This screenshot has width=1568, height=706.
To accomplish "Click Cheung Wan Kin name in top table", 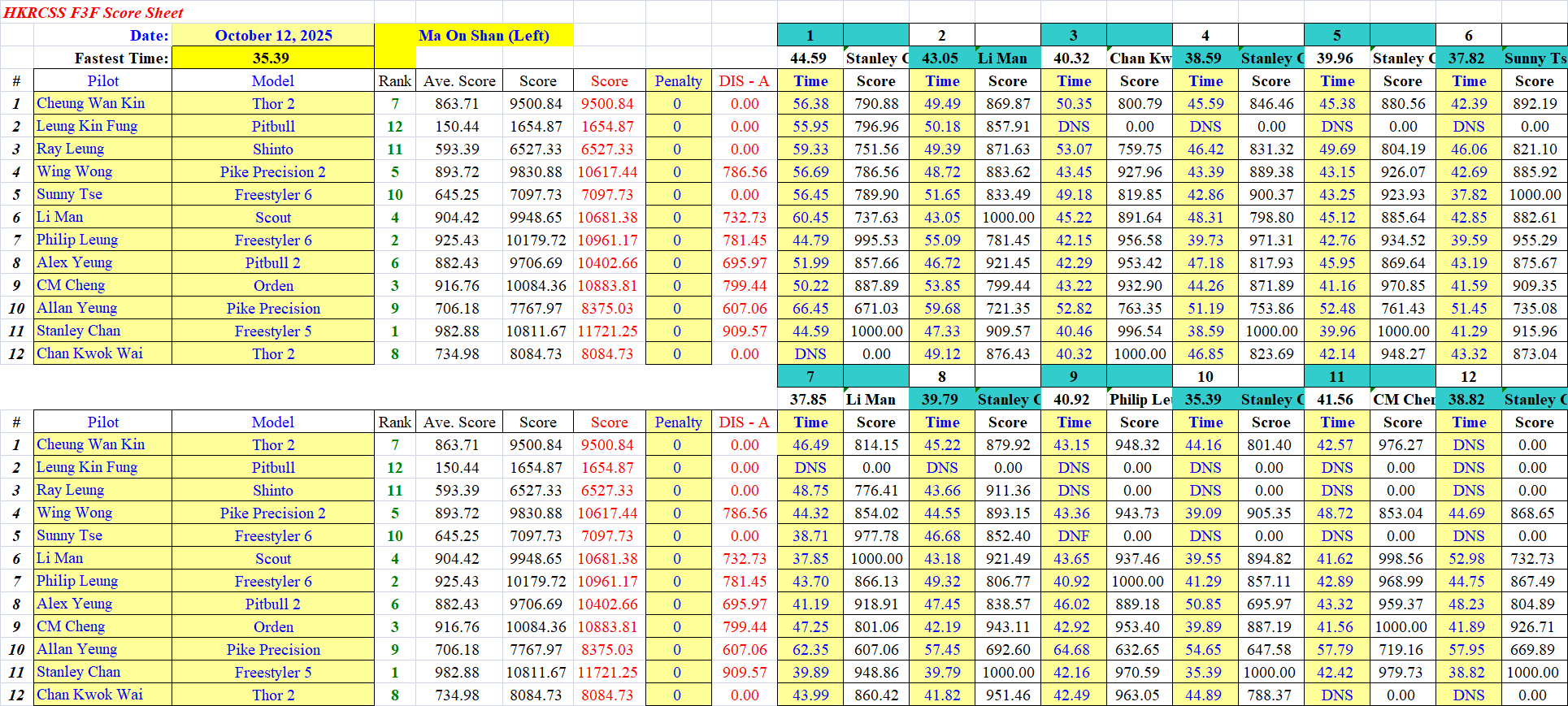I will pyautogui.click(x=90, y=103).
